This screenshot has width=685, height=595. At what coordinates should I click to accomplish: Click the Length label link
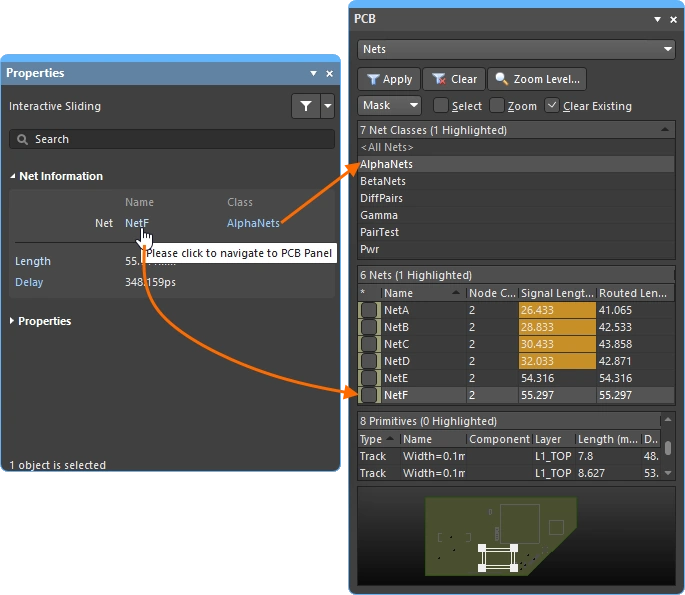coord(33,261)
